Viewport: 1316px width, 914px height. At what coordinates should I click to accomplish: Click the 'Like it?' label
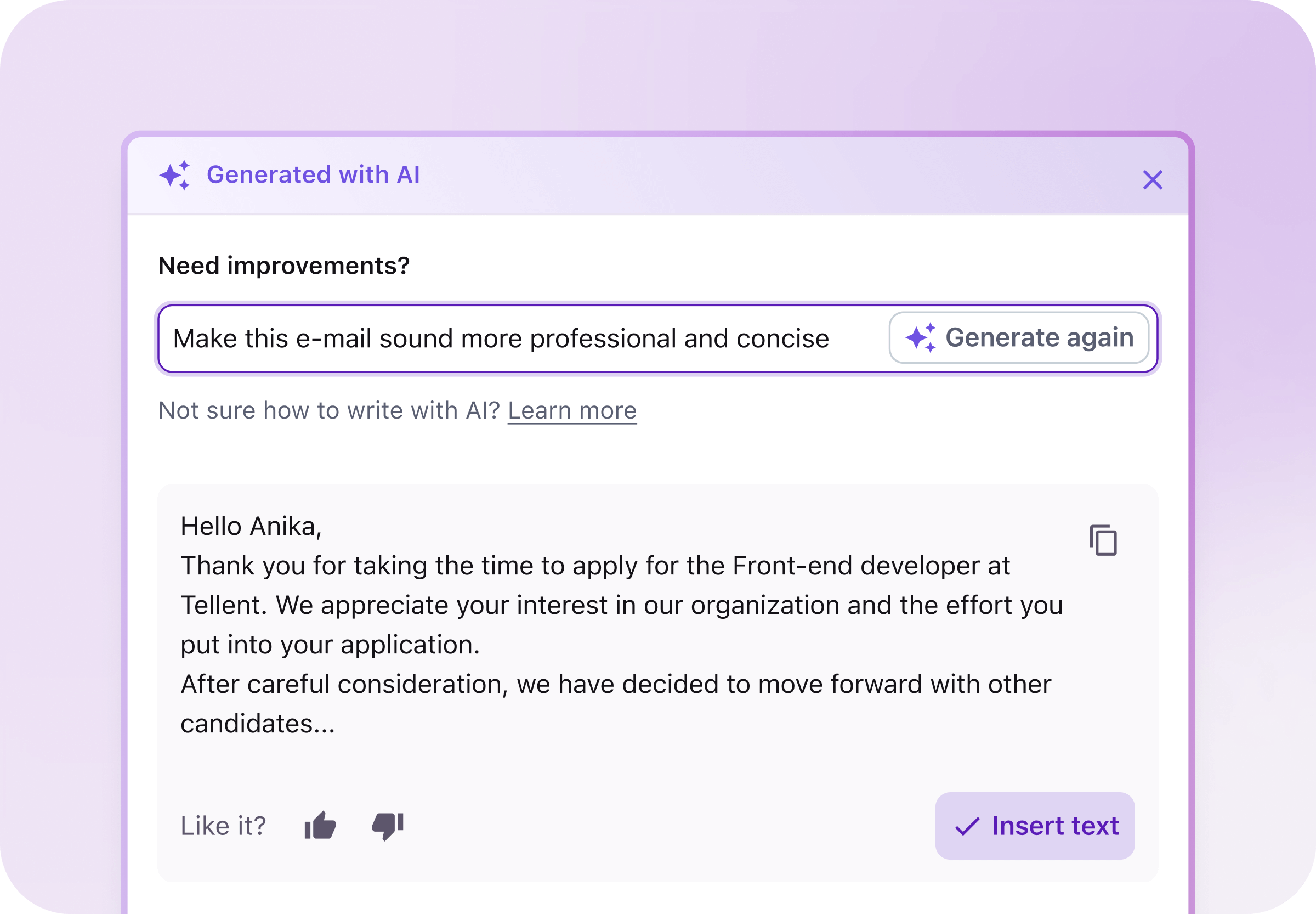223,826
